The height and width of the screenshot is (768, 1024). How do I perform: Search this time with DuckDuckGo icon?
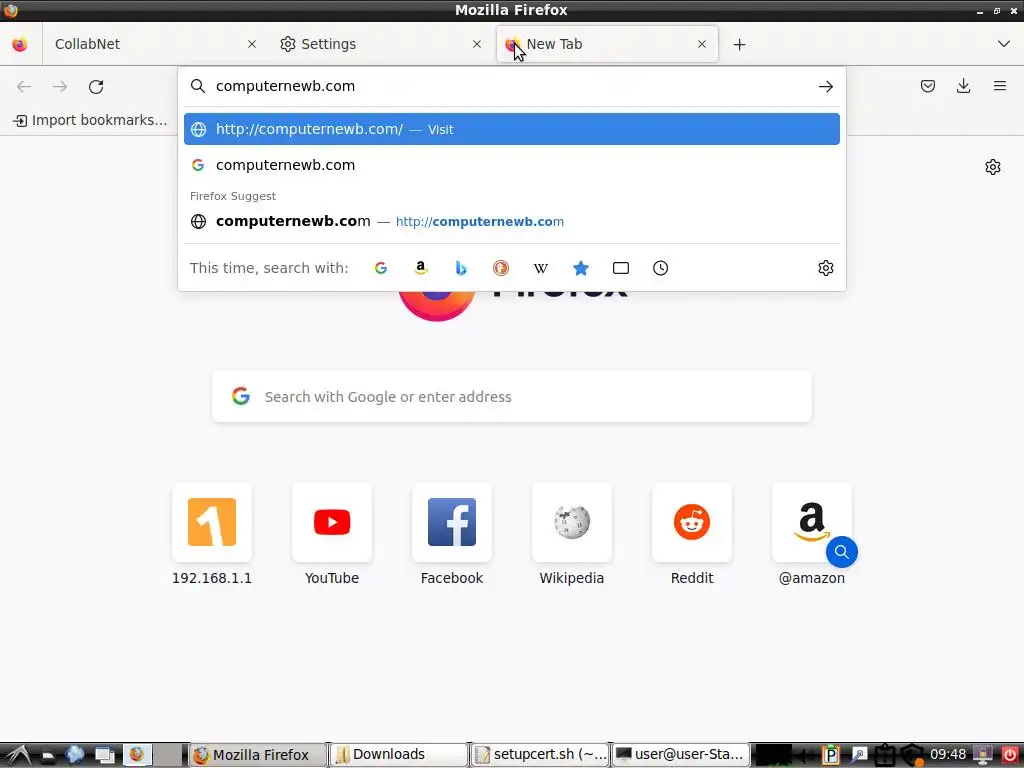(501, 268)
